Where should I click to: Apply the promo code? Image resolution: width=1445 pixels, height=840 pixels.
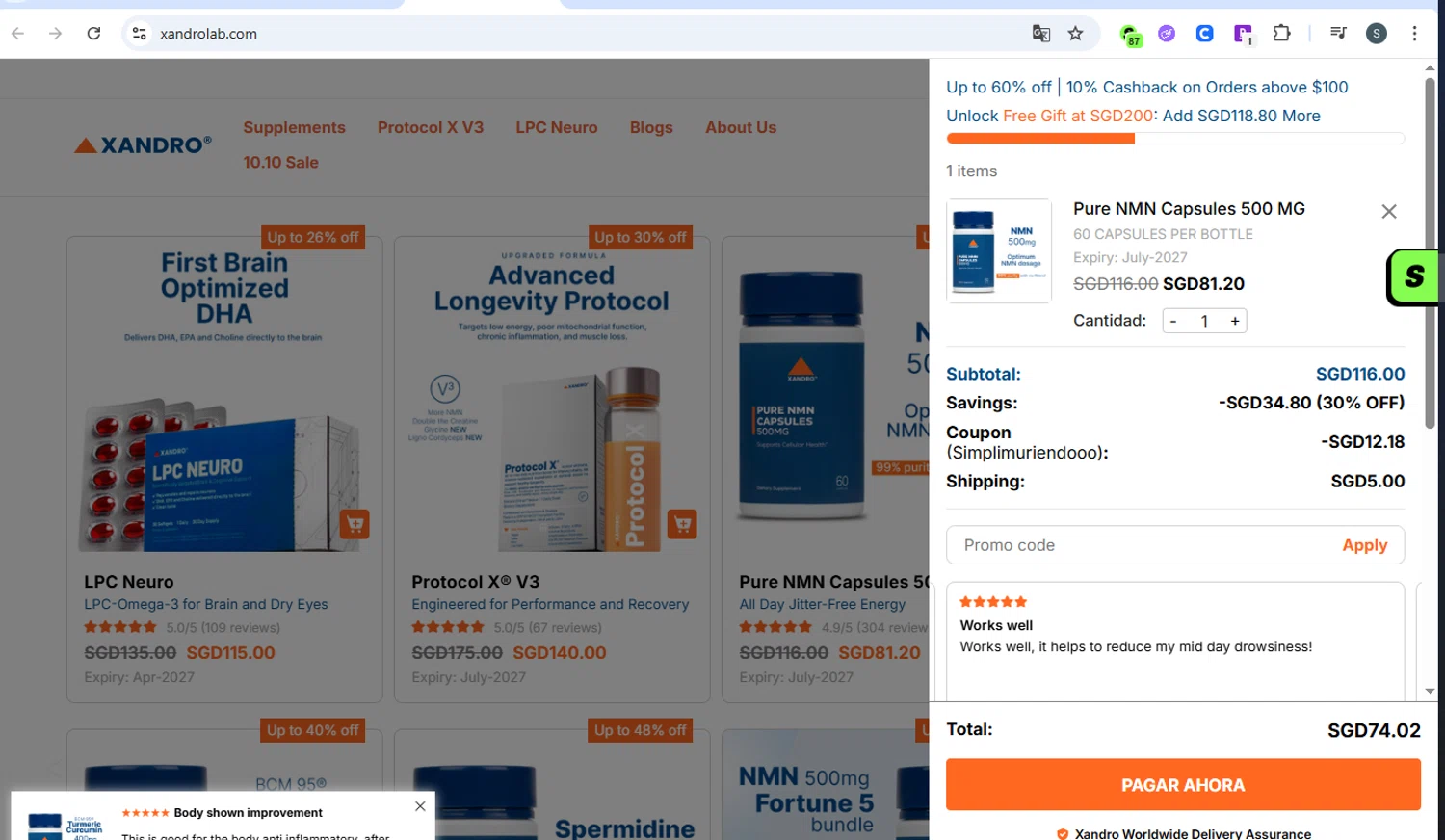point(1365,545)
